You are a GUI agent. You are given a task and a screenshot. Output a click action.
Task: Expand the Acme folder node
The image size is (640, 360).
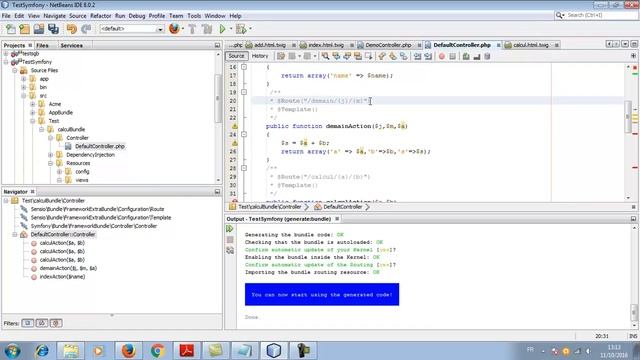(x=33, y=104)
